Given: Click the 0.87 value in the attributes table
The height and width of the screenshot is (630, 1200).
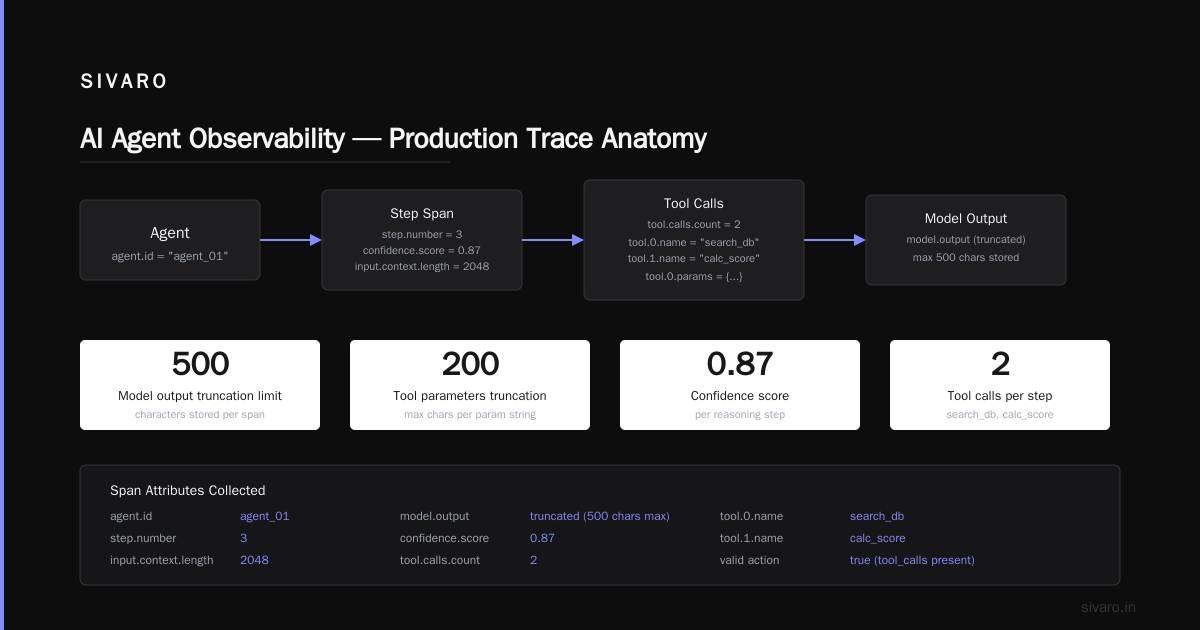Looking at the screenshot, I should click(543, 538).
